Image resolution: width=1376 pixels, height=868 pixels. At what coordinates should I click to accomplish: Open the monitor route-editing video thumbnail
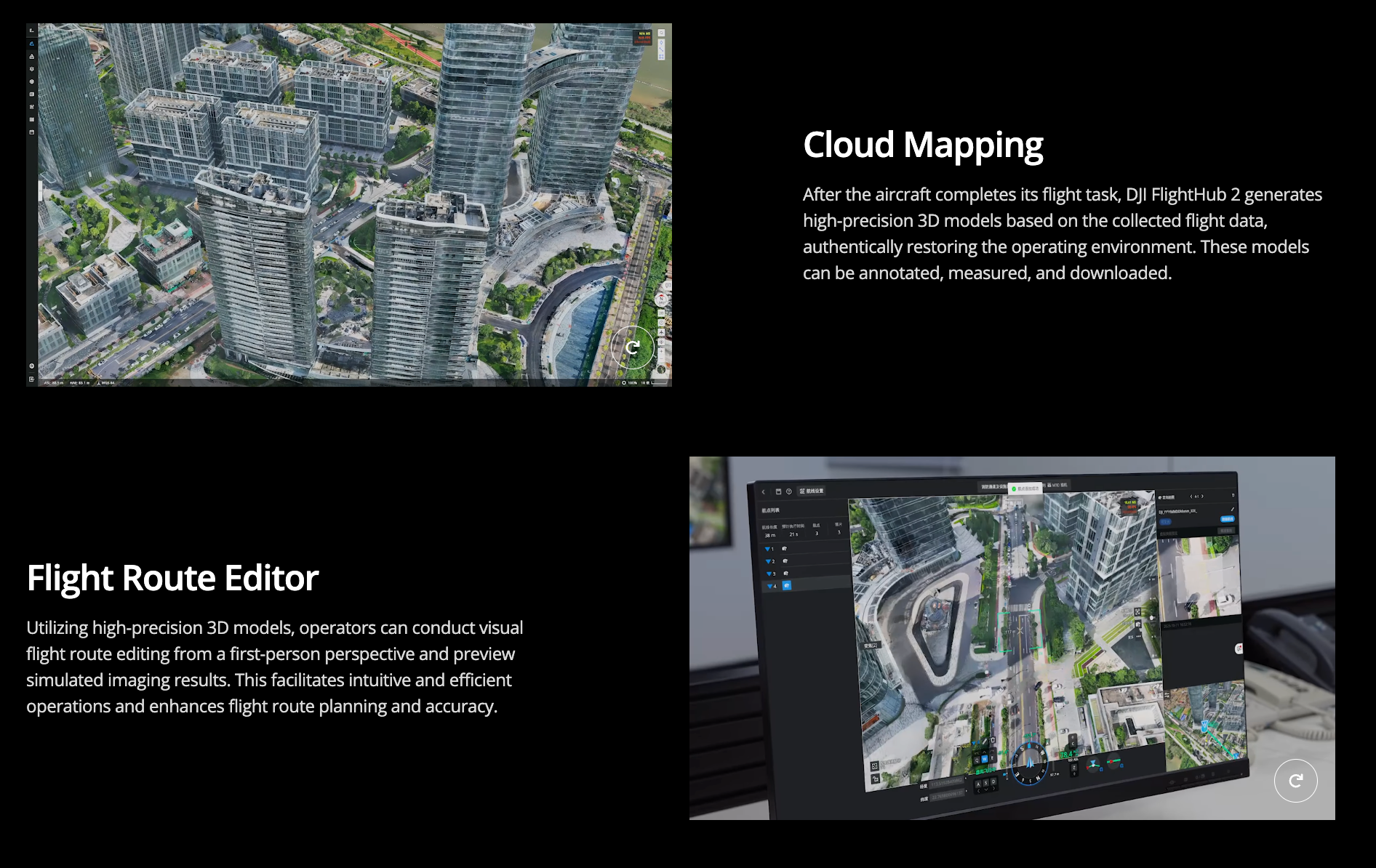[1012, 638]
